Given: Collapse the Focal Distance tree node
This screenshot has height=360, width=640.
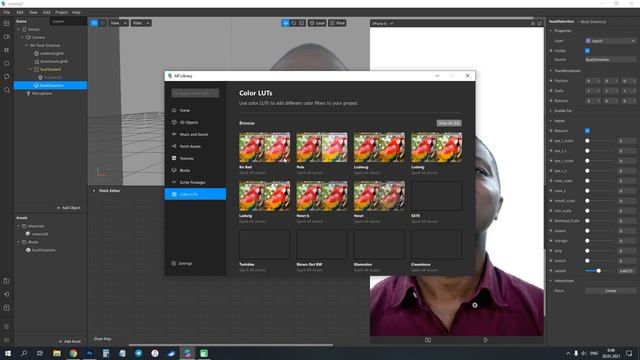Looking at the screenshot, I should (27, 45).
